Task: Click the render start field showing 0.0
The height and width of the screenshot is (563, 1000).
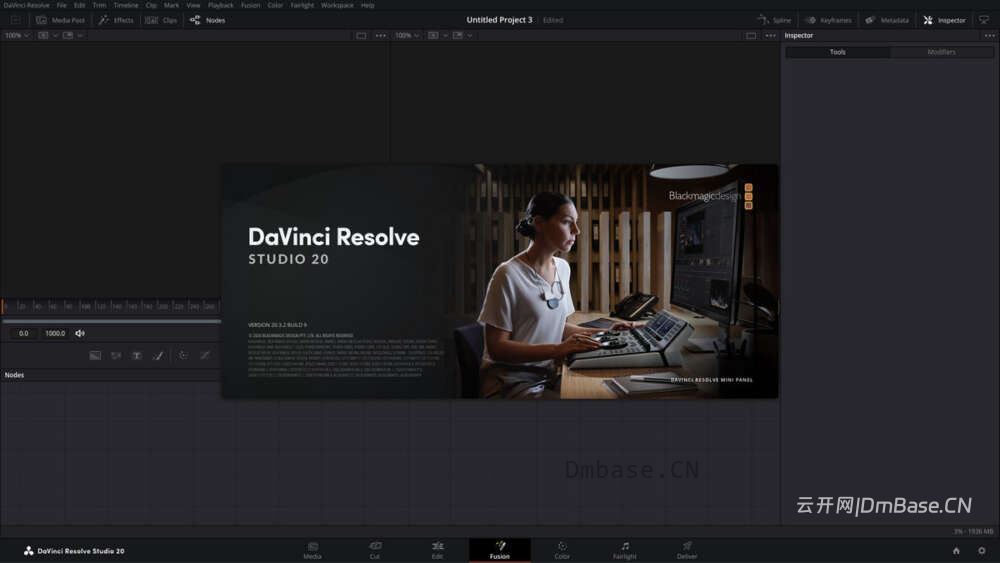Action: (x=24, y=333)
